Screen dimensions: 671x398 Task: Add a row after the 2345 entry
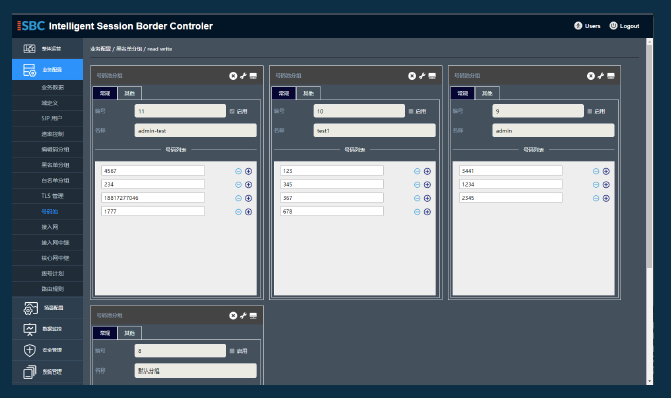tap(606, 198)
